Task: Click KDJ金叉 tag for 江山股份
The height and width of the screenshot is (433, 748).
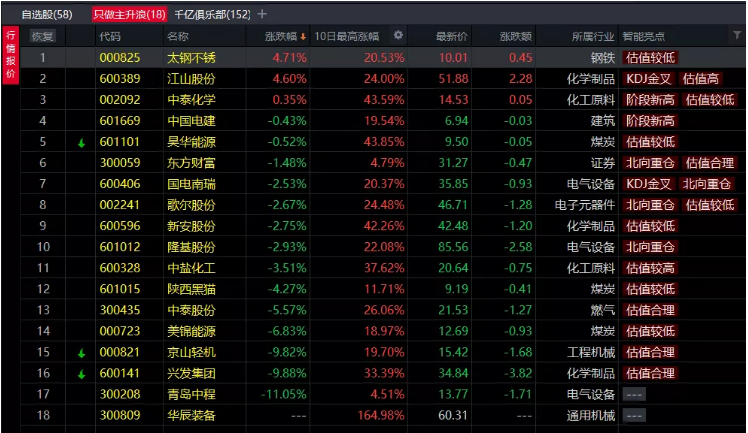Action: pos(648,78)
